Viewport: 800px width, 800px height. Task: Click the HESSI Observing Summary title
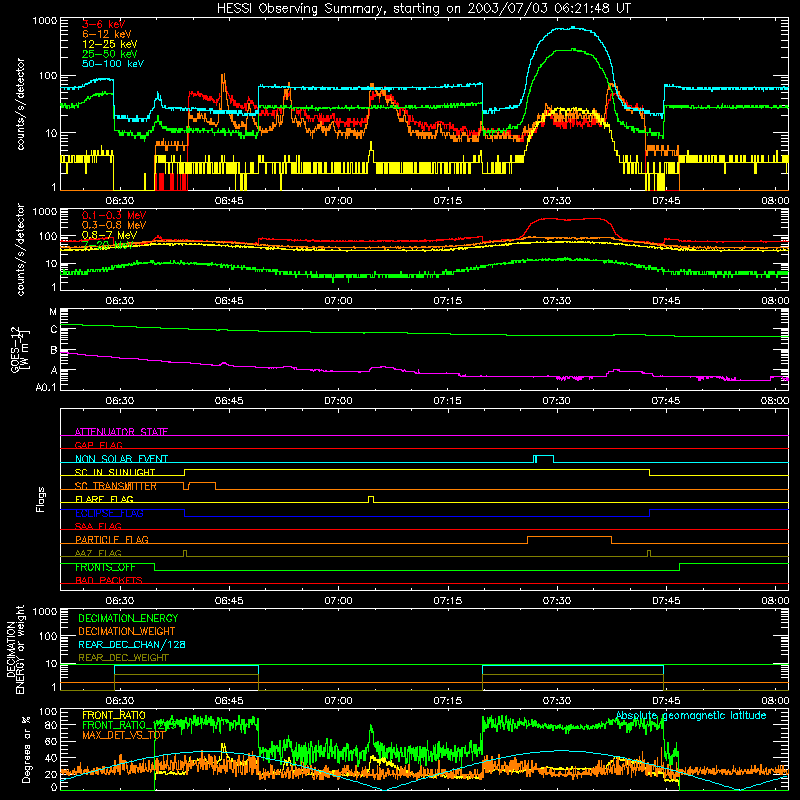click(423, 8)
